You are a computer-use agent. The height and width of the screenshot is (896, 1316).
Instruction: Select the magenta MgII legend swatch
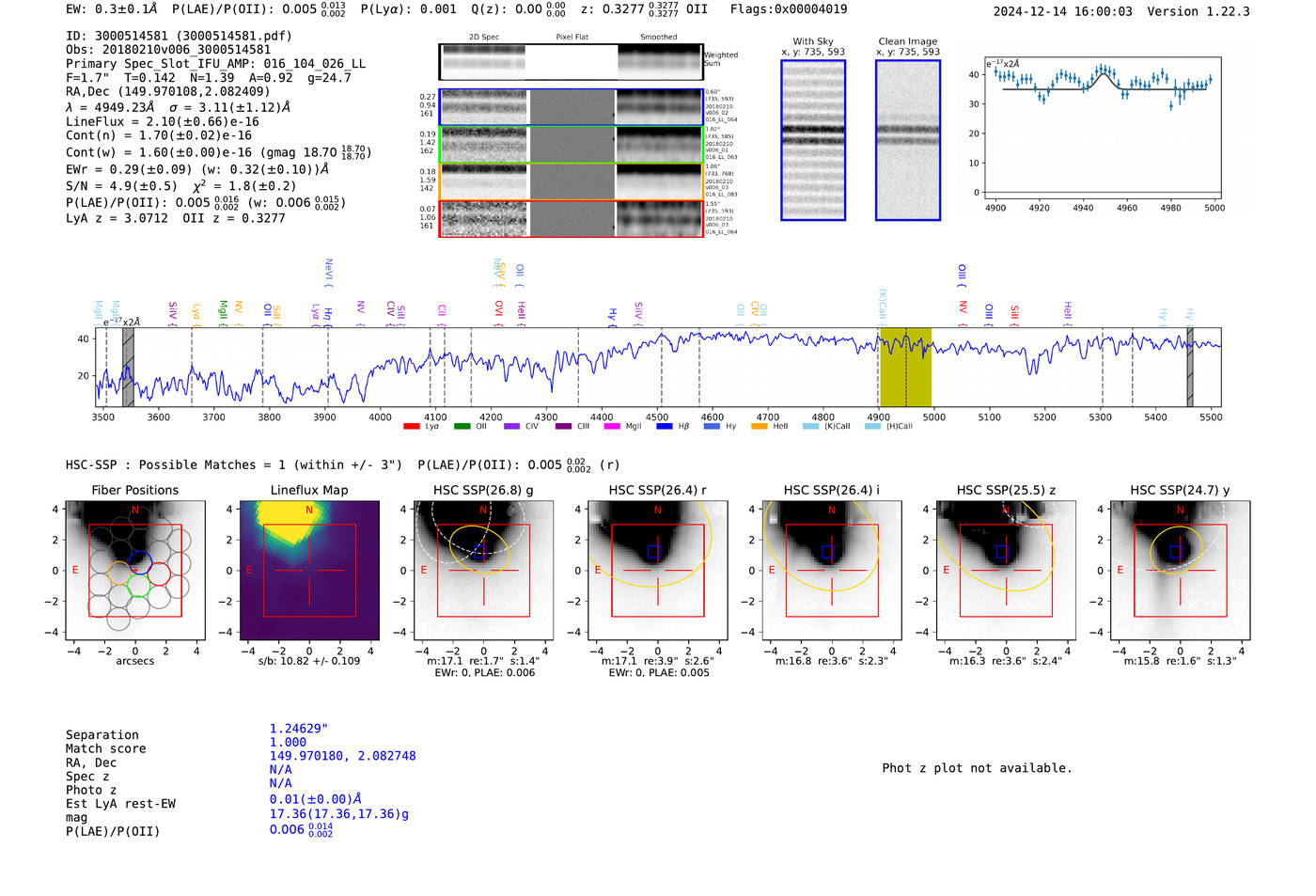tap(612, 427)
